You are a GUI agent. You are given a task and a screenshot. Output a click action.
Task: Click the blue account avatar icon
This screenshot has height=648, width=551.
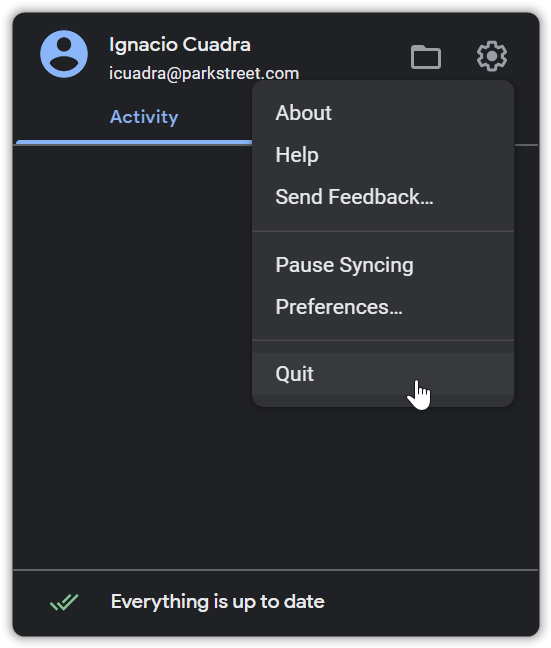64,54
